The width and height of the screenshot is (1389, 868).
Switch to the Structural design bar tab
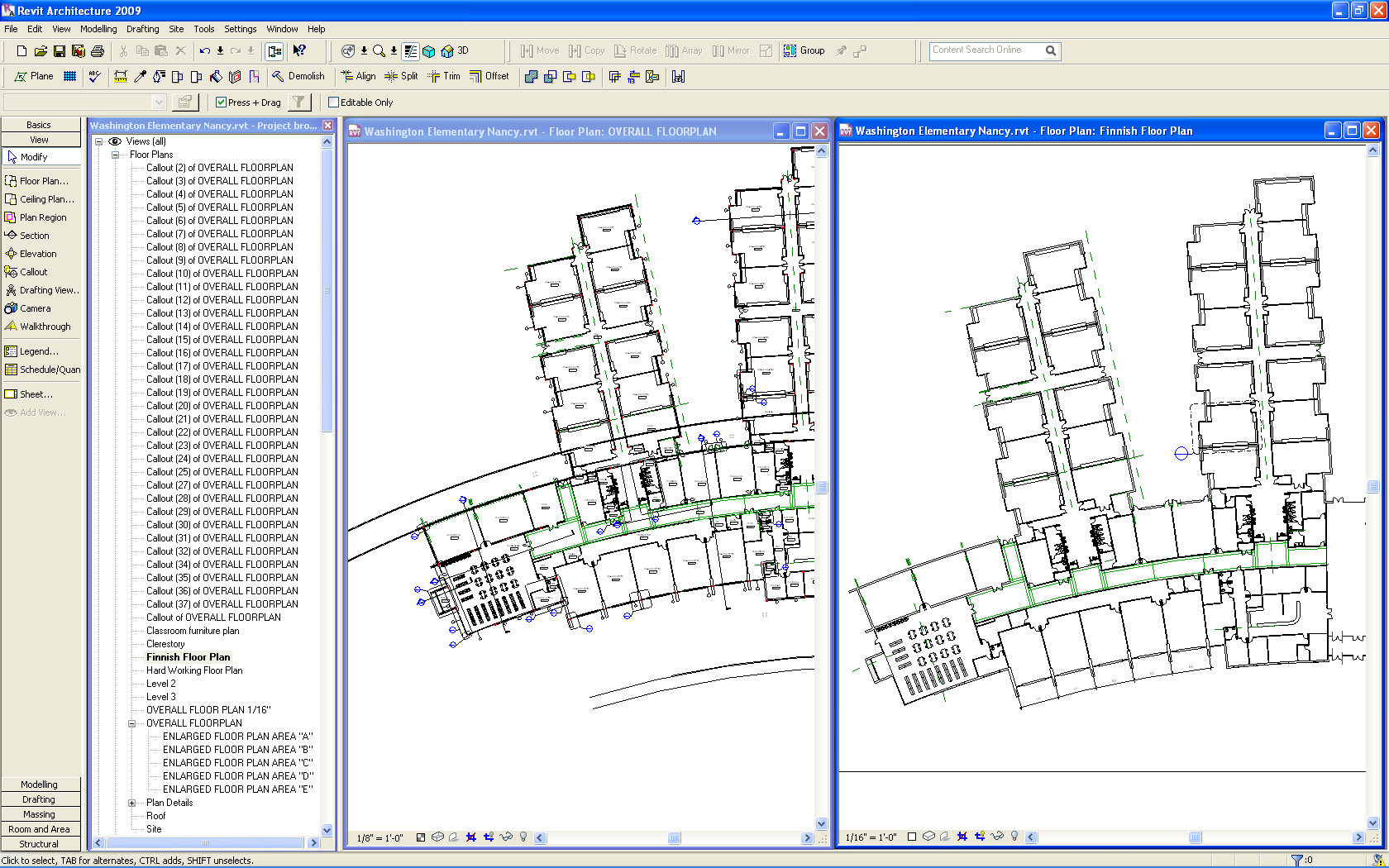(40, 844)
